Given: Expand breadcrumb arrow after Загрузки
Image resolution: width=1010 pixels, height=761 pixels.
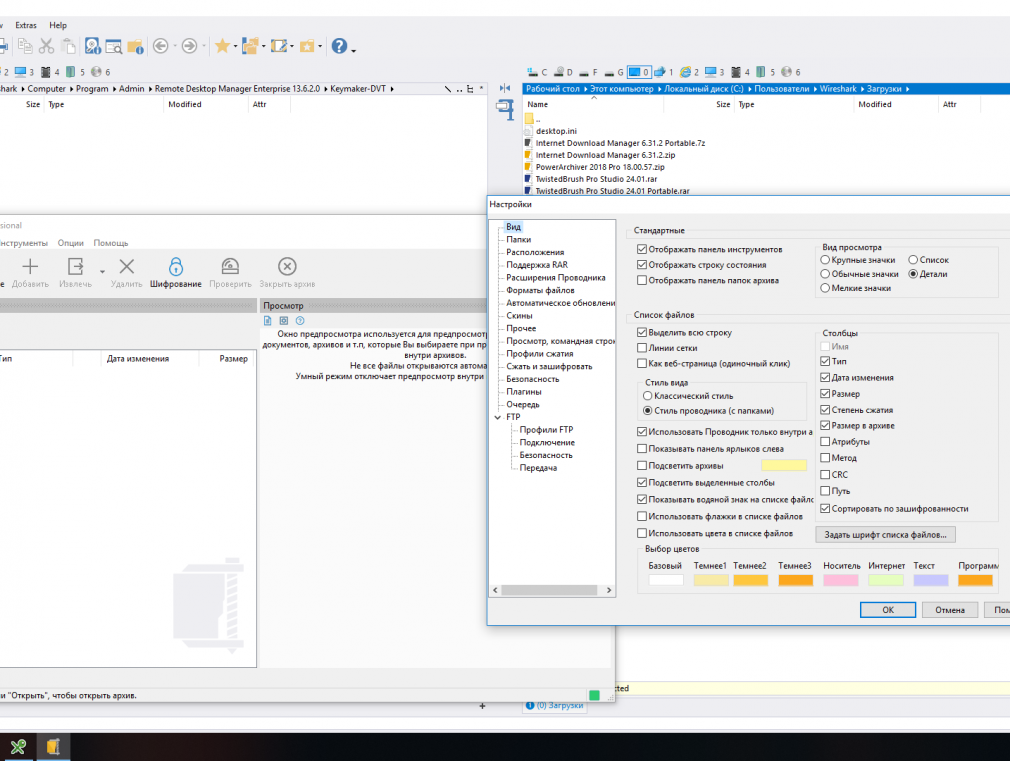Looking at the screenshot, I should point(908,89).
